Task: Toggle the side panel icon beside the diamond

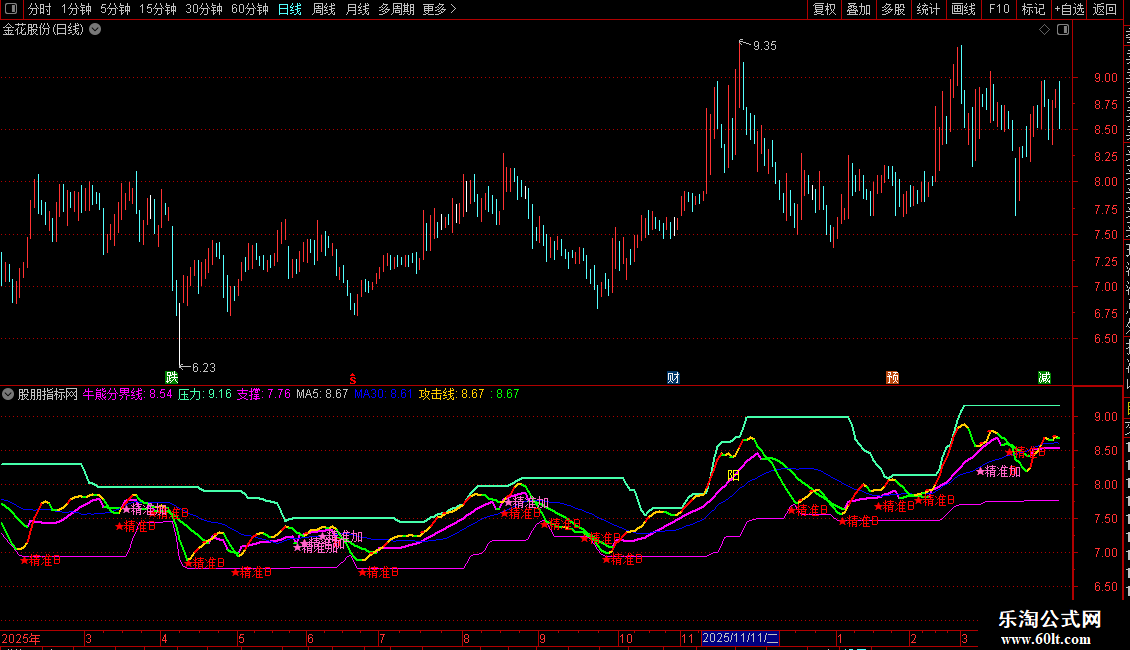Action: click(1062, 30)
